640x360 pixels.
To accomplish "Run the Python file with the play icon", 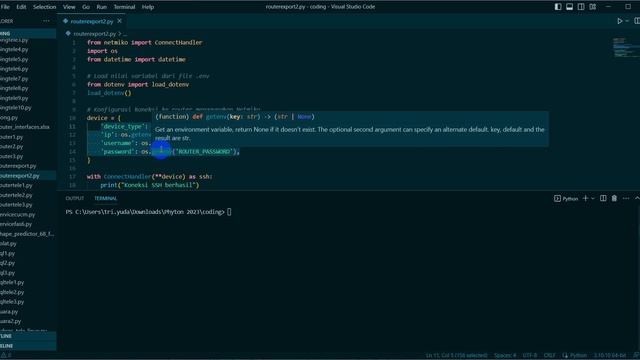I will pyautogui.click(x=620, y=21).
